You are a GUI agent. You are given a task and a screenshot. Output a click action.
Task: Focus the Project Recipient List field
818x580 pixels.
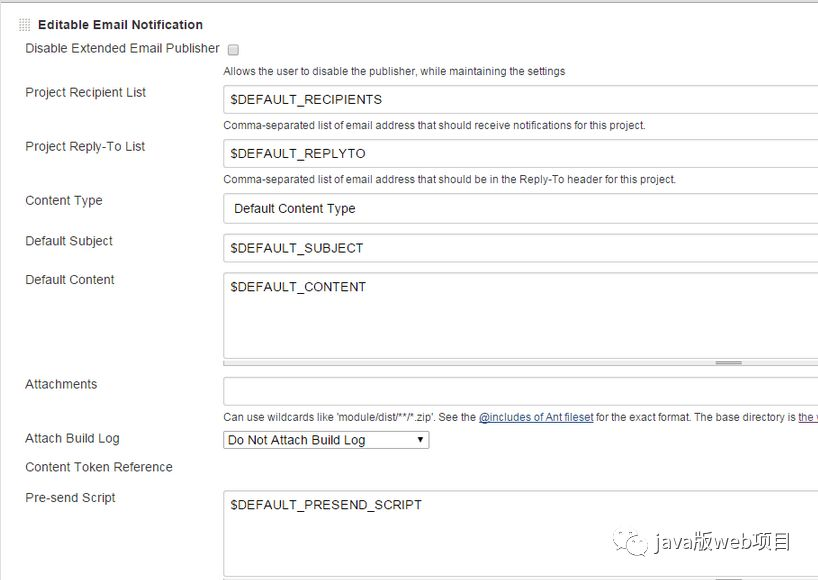(x=520, y=100)
